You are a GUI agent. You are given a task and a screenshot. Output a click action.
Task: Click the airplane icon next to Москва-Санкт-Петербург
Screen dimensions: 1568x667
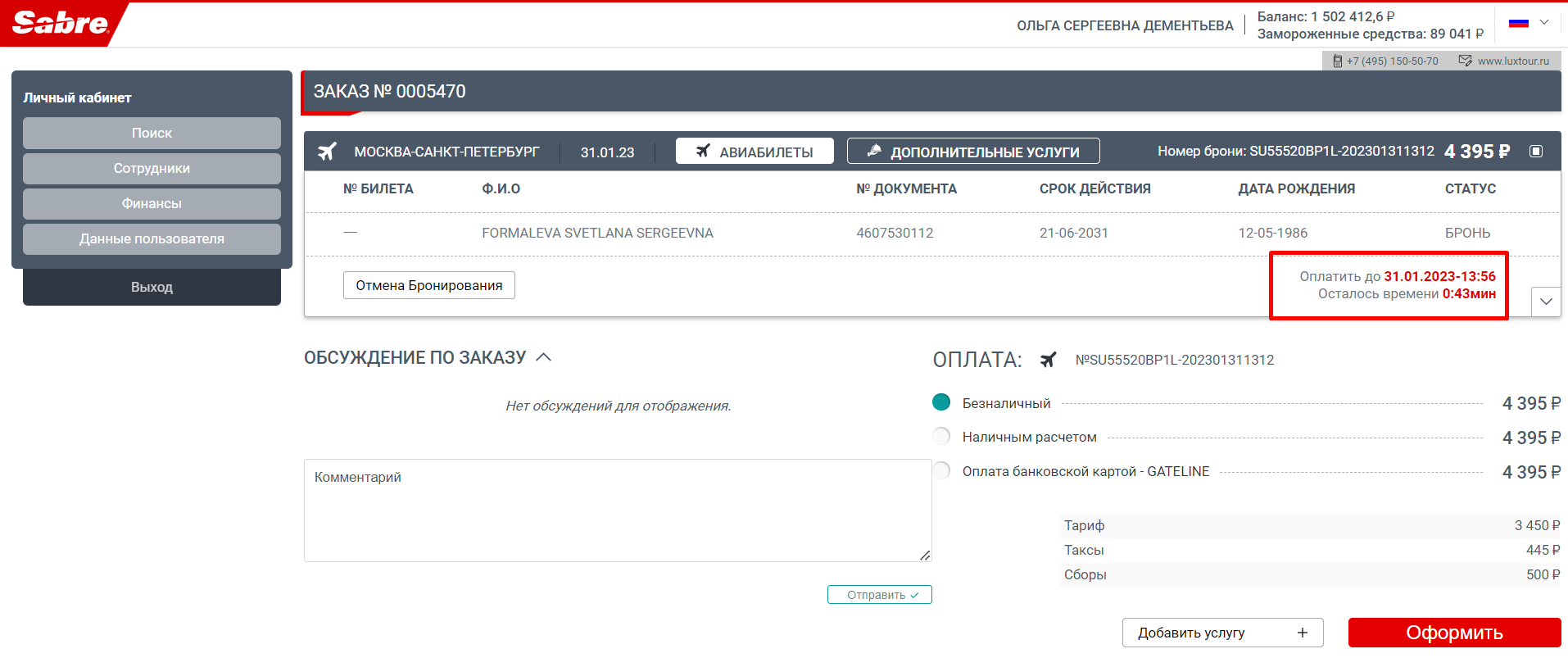click(x=327, y=152)
